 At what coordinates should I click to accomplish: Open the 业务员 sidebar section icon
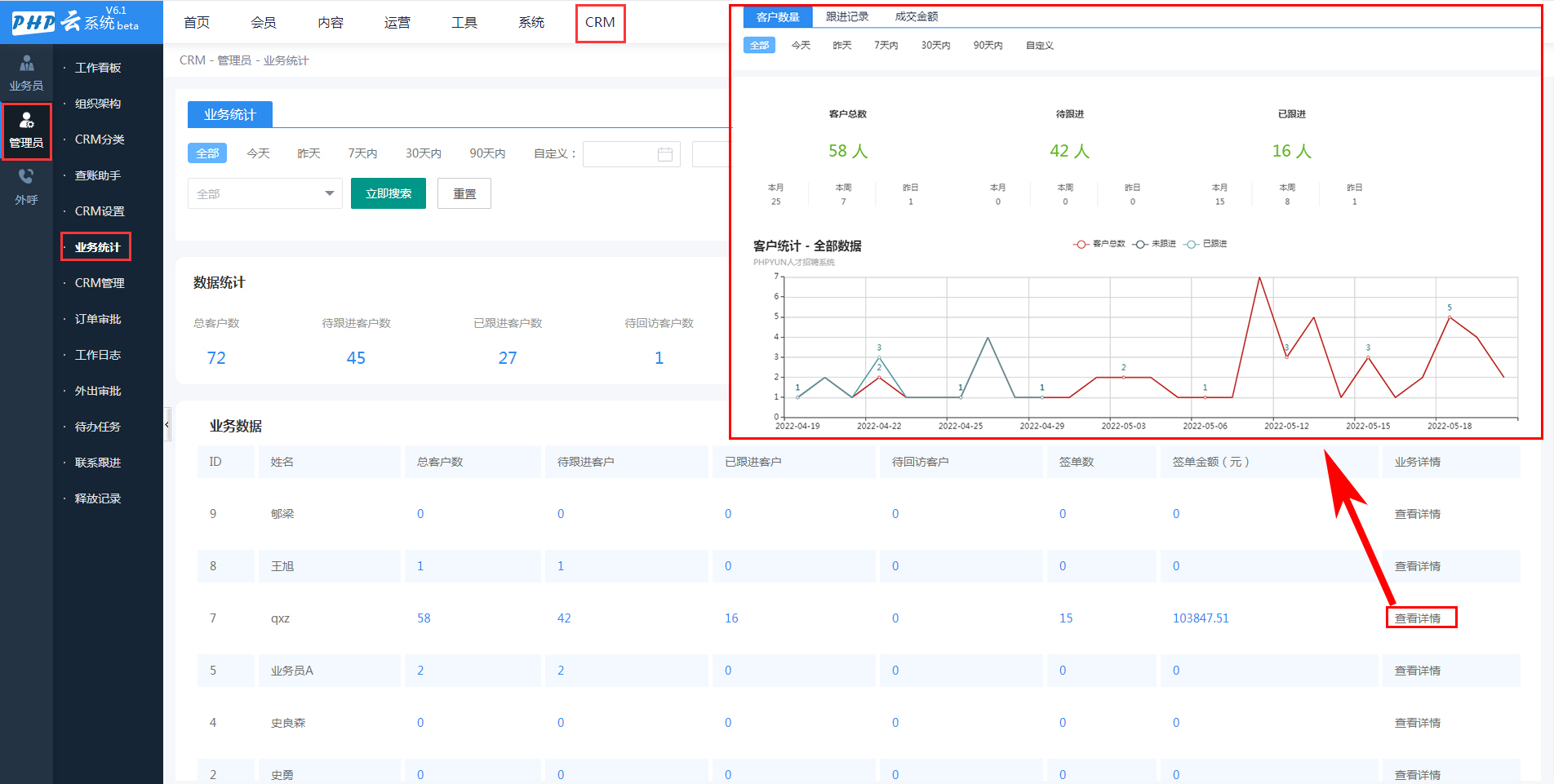point(26,73)
